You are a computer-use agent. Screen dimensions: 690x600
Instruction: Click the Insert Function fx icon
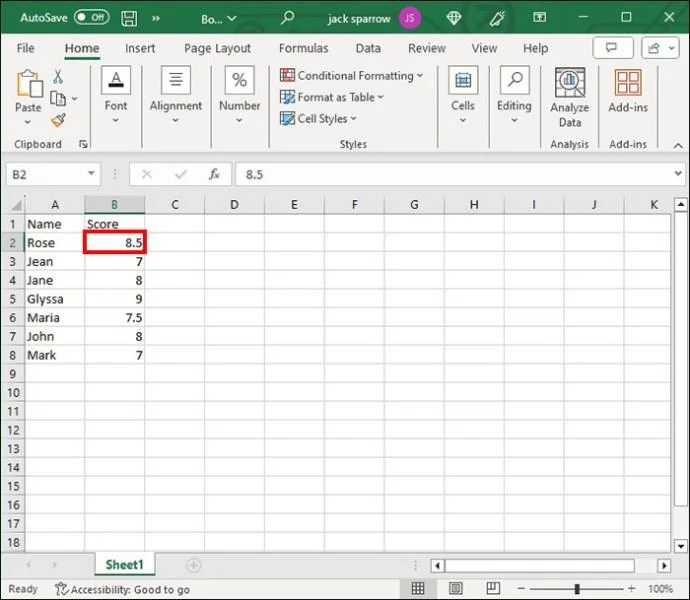pos(214,174)
